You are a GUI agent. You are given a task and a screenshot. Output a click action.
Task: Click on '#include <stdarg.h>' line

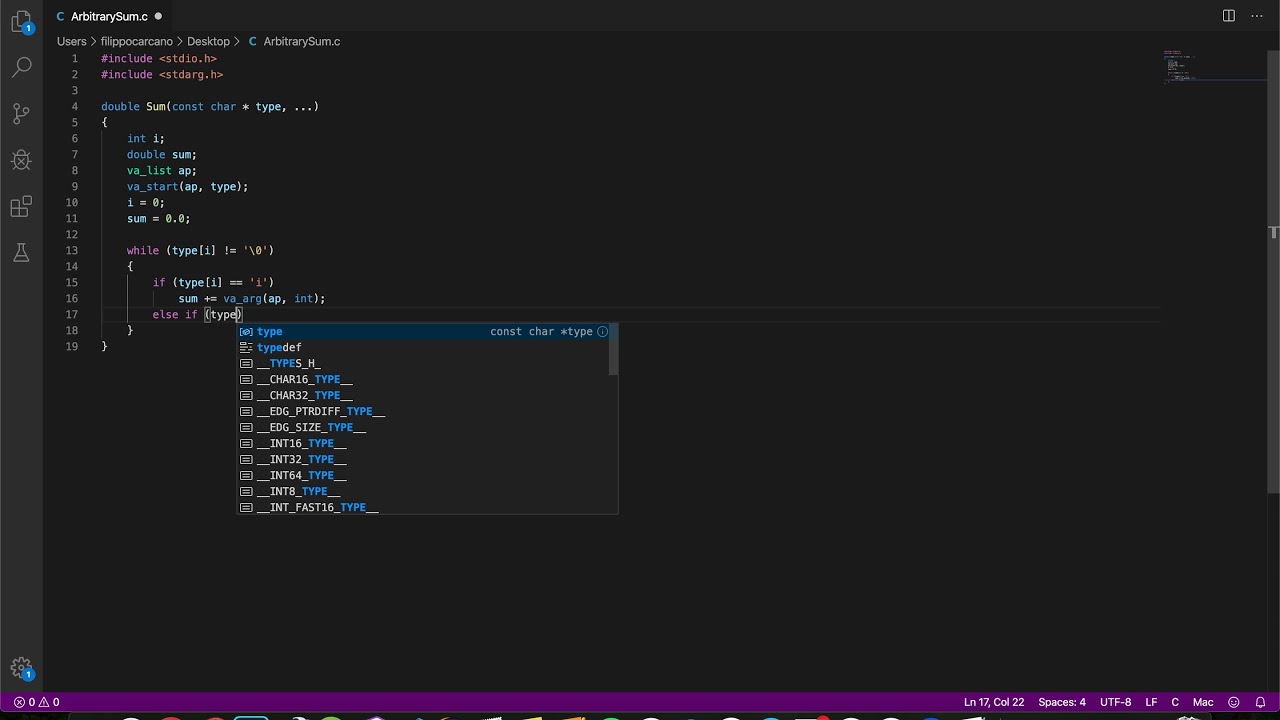[162, 74]
